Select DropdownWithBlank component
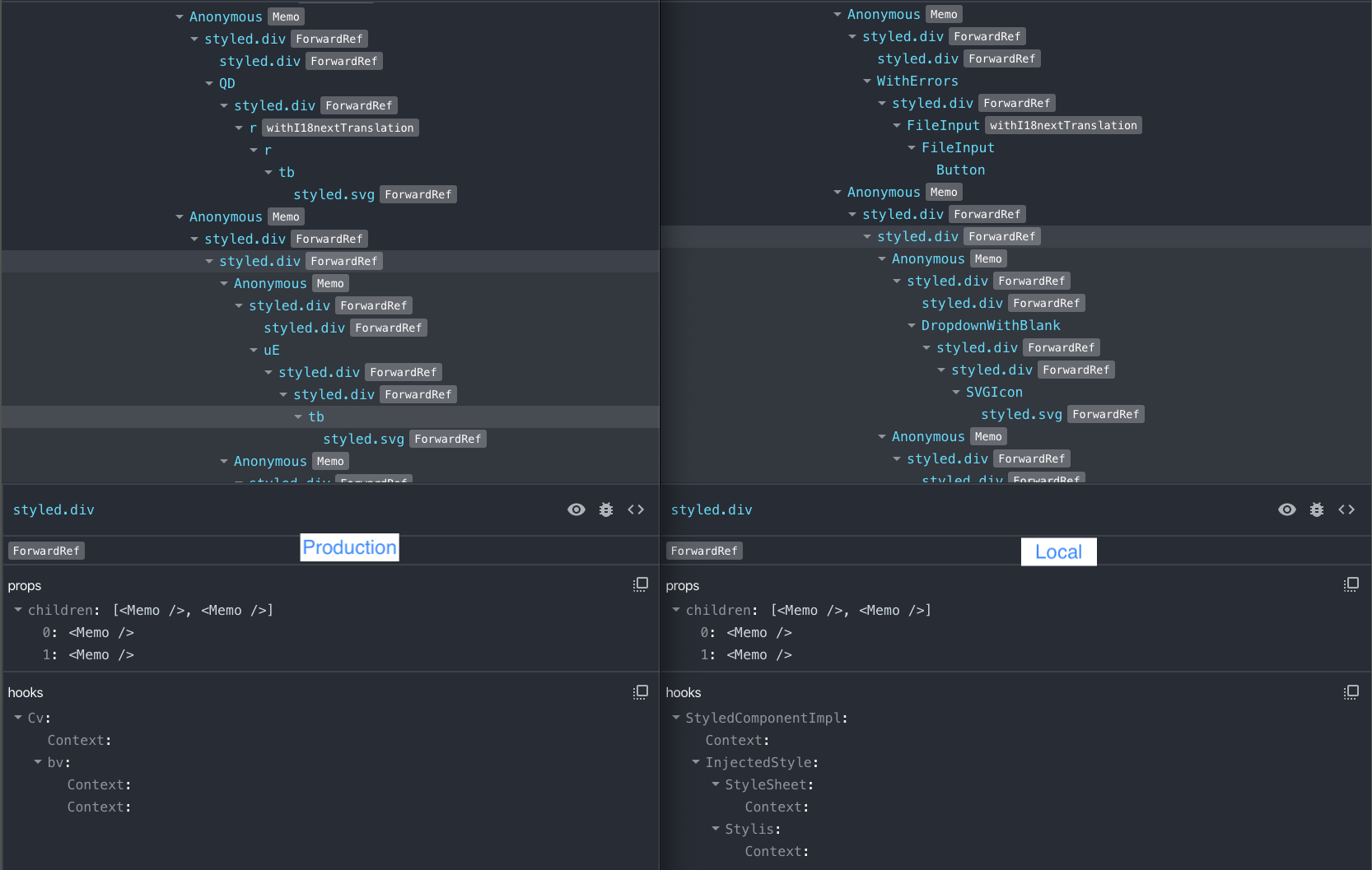Screen dimensions: 1372x870 (991, 325)
